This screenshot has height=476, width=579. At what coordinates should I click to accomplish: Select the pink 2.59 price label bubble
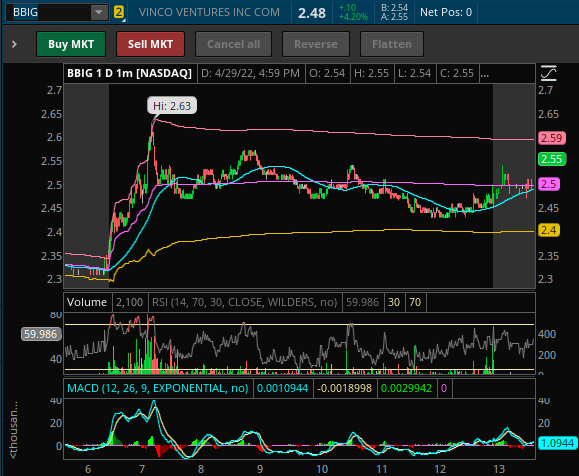click(x=551, y=138)
